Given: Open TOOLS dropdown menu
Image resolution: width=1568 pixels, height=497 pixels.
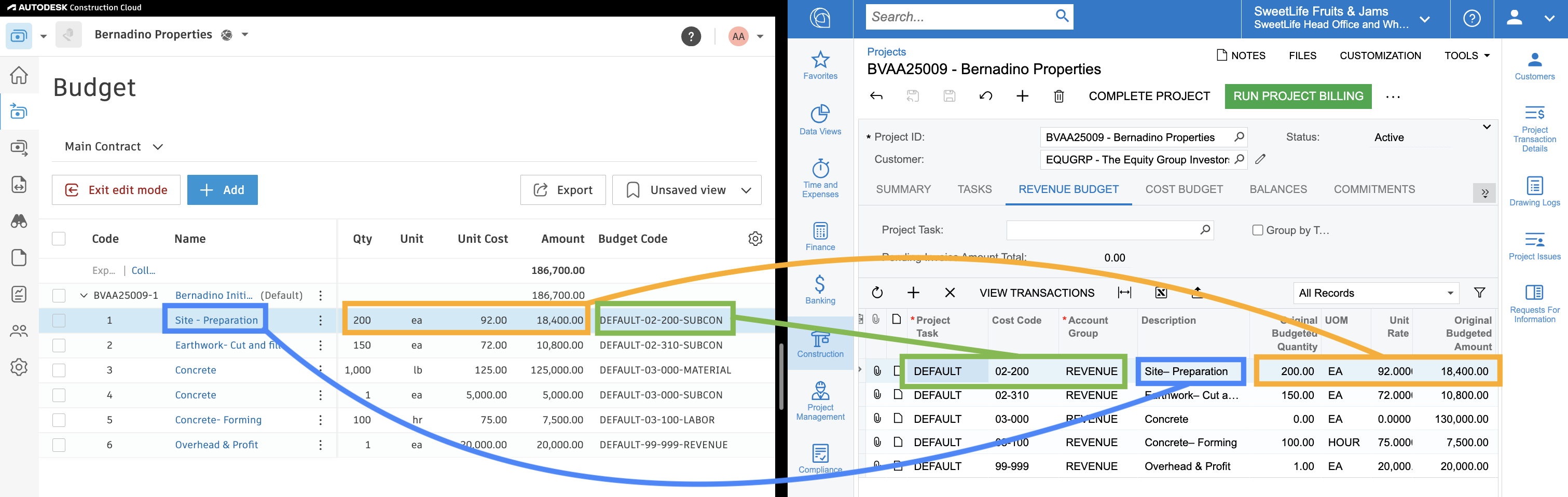Looking at the screenshot, I should point(1466,56).
